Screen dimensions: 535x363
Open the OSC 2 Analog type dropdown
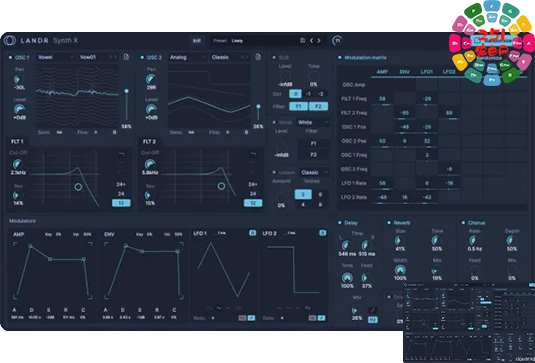click(x=188, y=57)
